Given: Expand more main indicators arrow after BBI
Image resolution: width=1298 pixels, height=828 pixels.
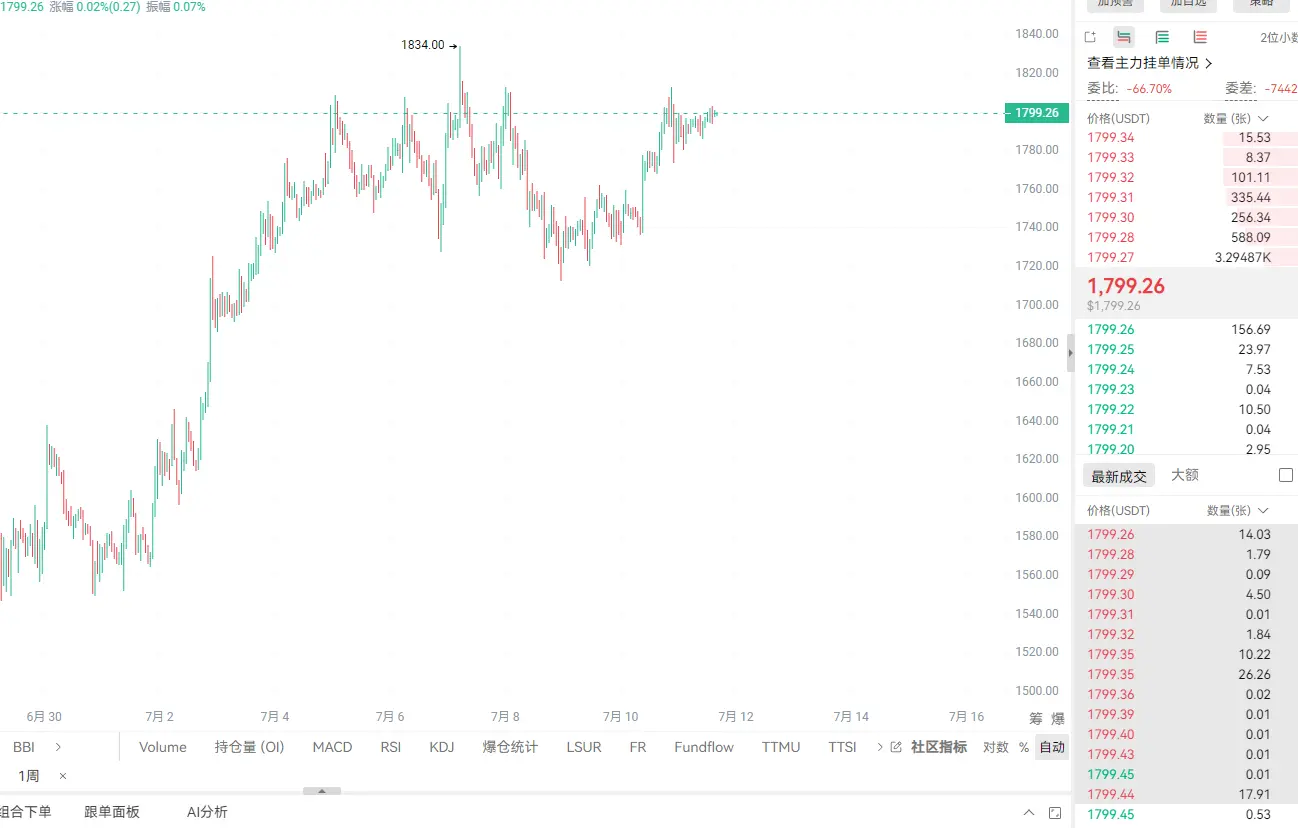Looking at the screenshot, I should [x=58, y=747].
